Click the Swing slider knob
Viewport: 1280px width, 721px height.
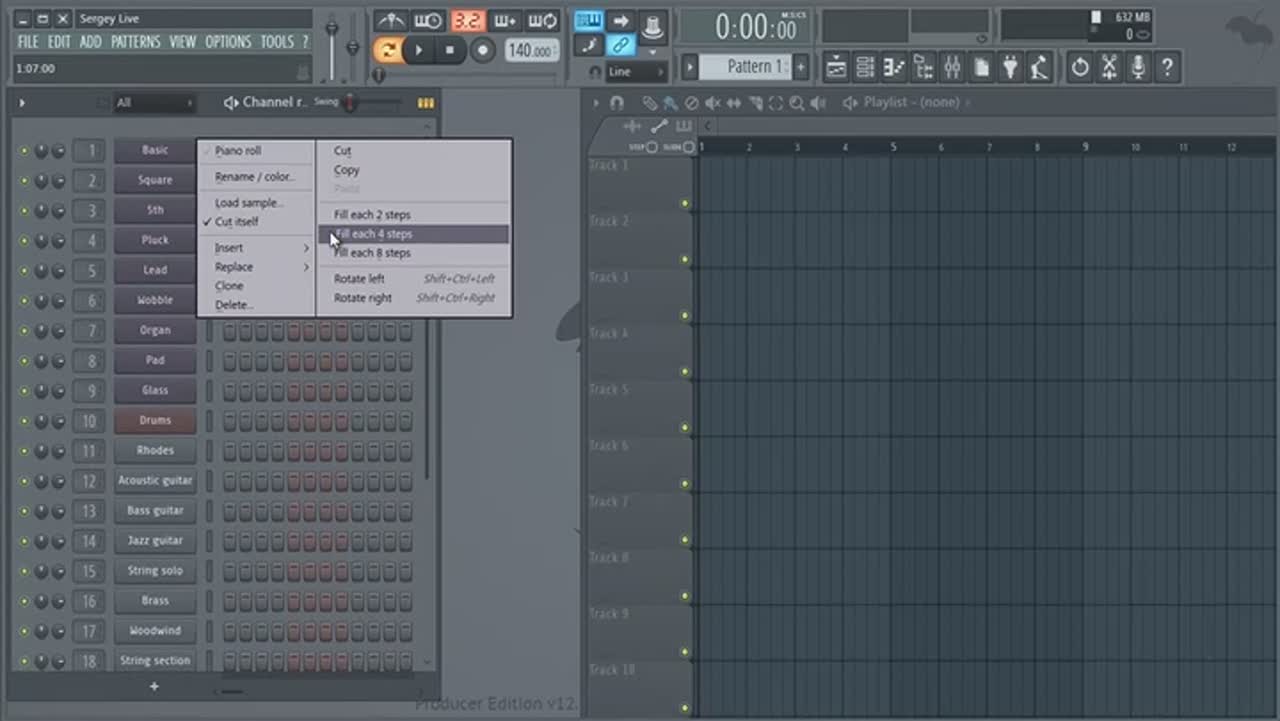coord(350,102)
